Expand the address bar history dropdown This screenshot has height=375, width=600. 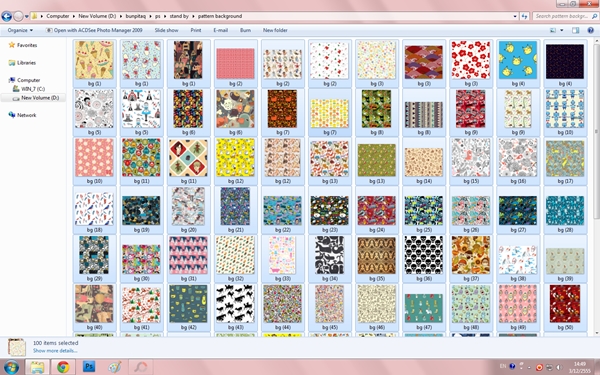pyautogui.click(x=515, y=16)
